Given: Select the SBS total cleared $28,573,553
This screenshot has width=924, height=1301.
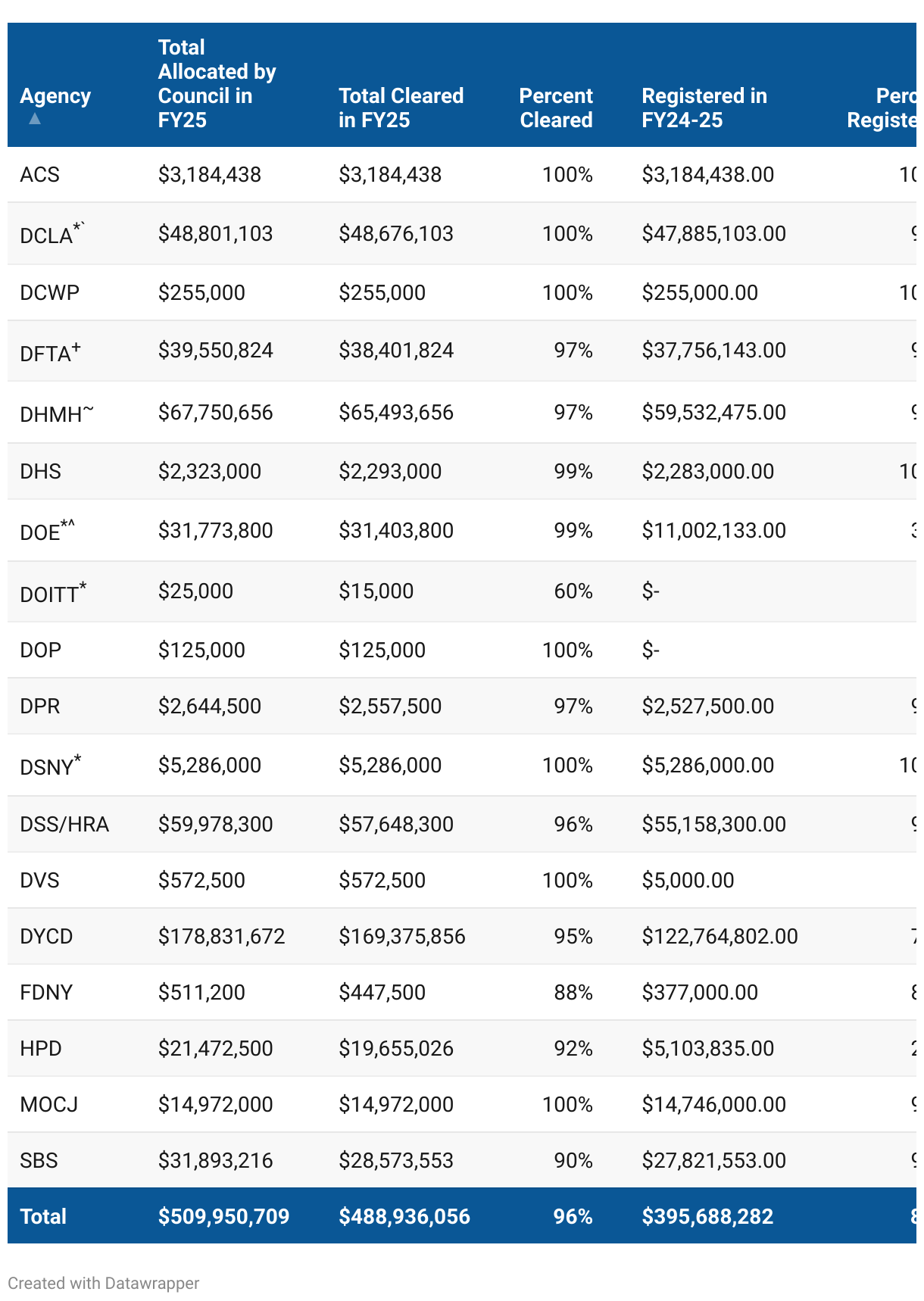Looking at the screenshot, I should click(395, 1161).
